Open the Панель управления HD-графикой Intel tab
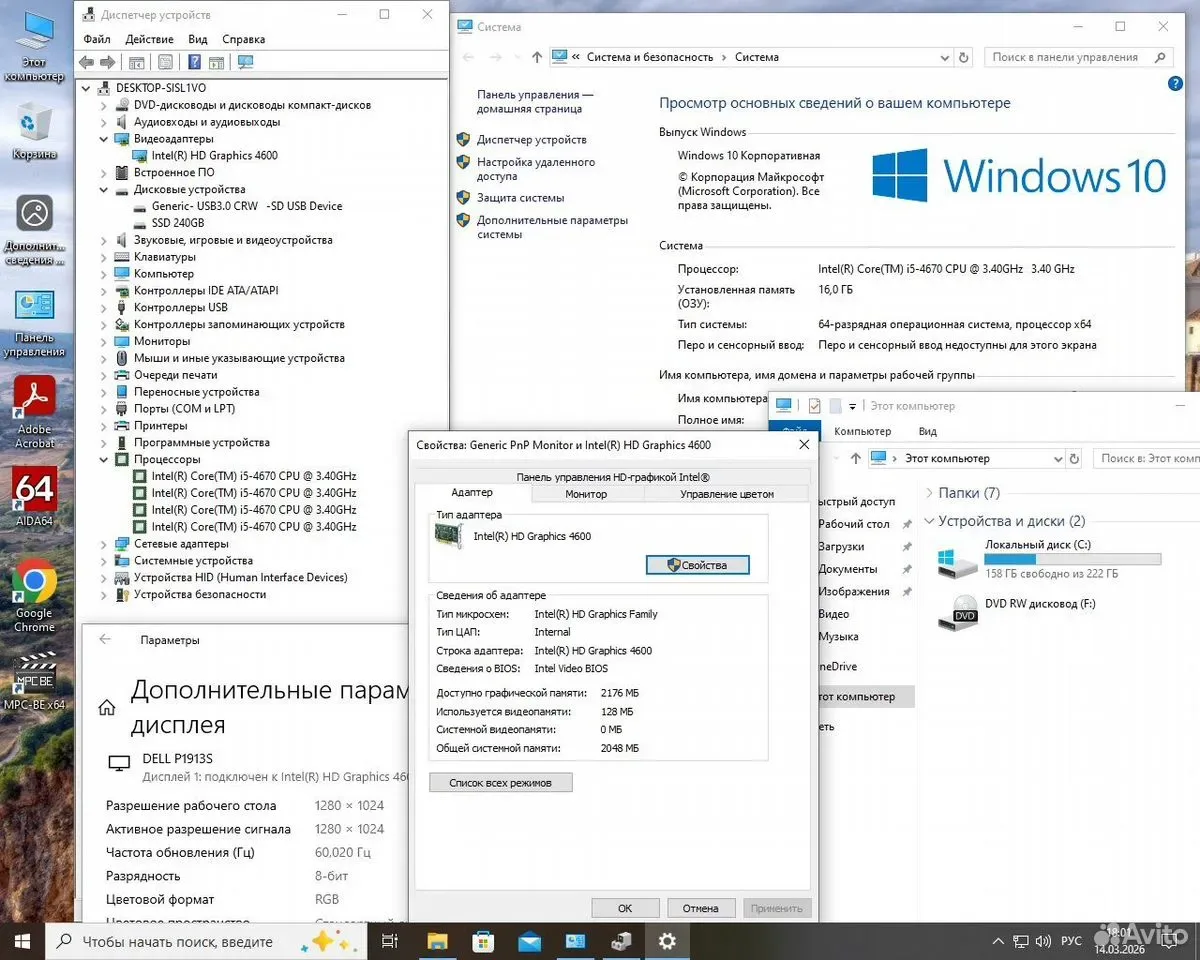The image size is (1200, 960). pyautogui.click(x=613, y=477)
